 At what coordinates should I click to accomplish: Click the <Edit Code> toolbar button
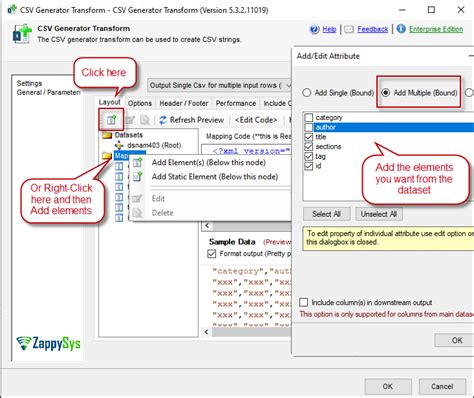click(256, 120)
